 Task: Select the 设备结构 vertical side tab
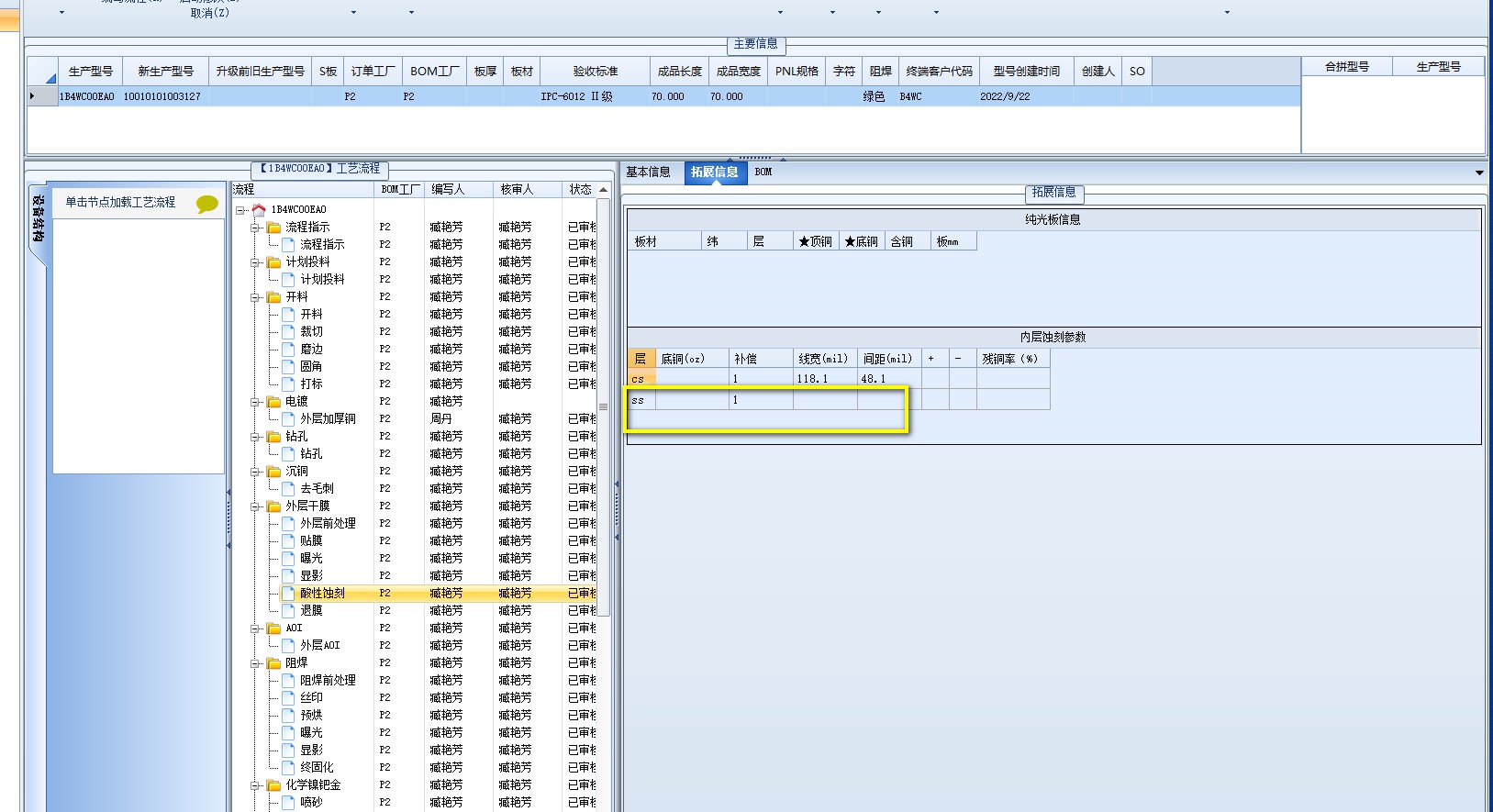point(38,218)
